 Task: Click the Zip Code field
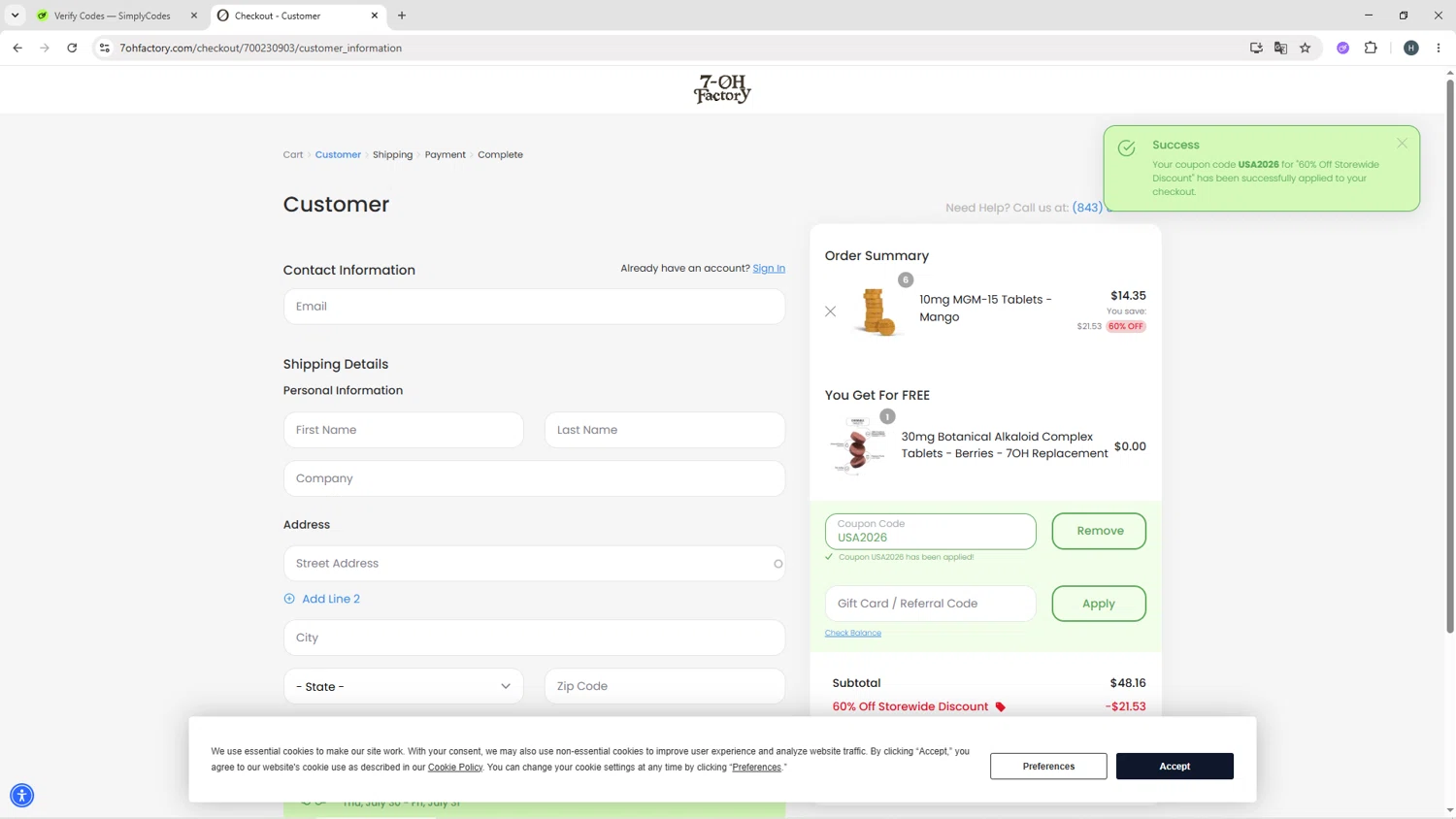click(665, 686)
